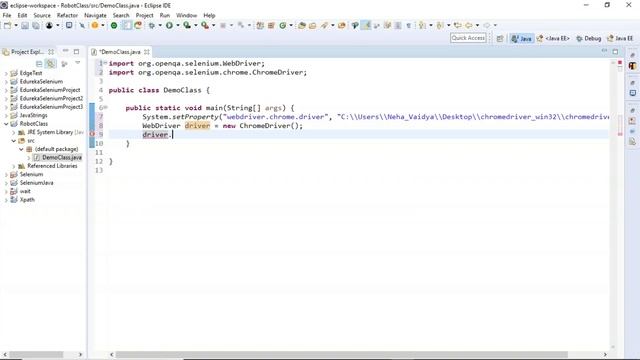Image resolution: width=640 pixels, height=360 pixels.
Task: Click the Back navigation arrow icon
Action: (469, 25)
